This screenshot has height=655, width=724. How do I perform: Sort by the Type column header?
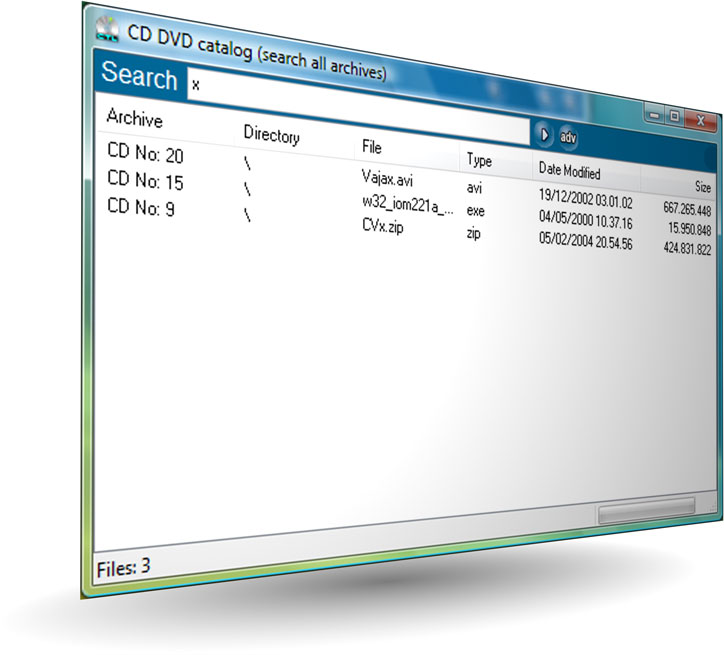[x=479, y=160]
